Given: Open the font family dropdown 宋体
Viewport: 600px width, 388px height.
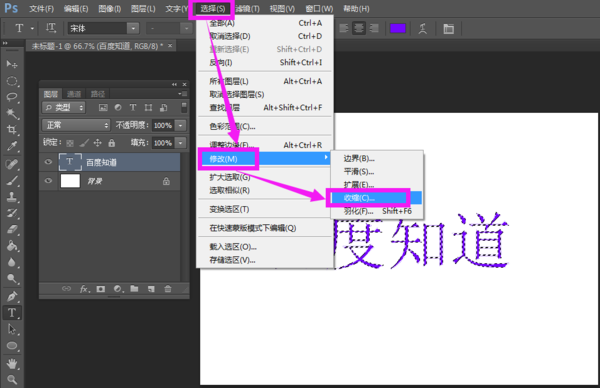Looking at the screenshot, I should tap(133, 28).
